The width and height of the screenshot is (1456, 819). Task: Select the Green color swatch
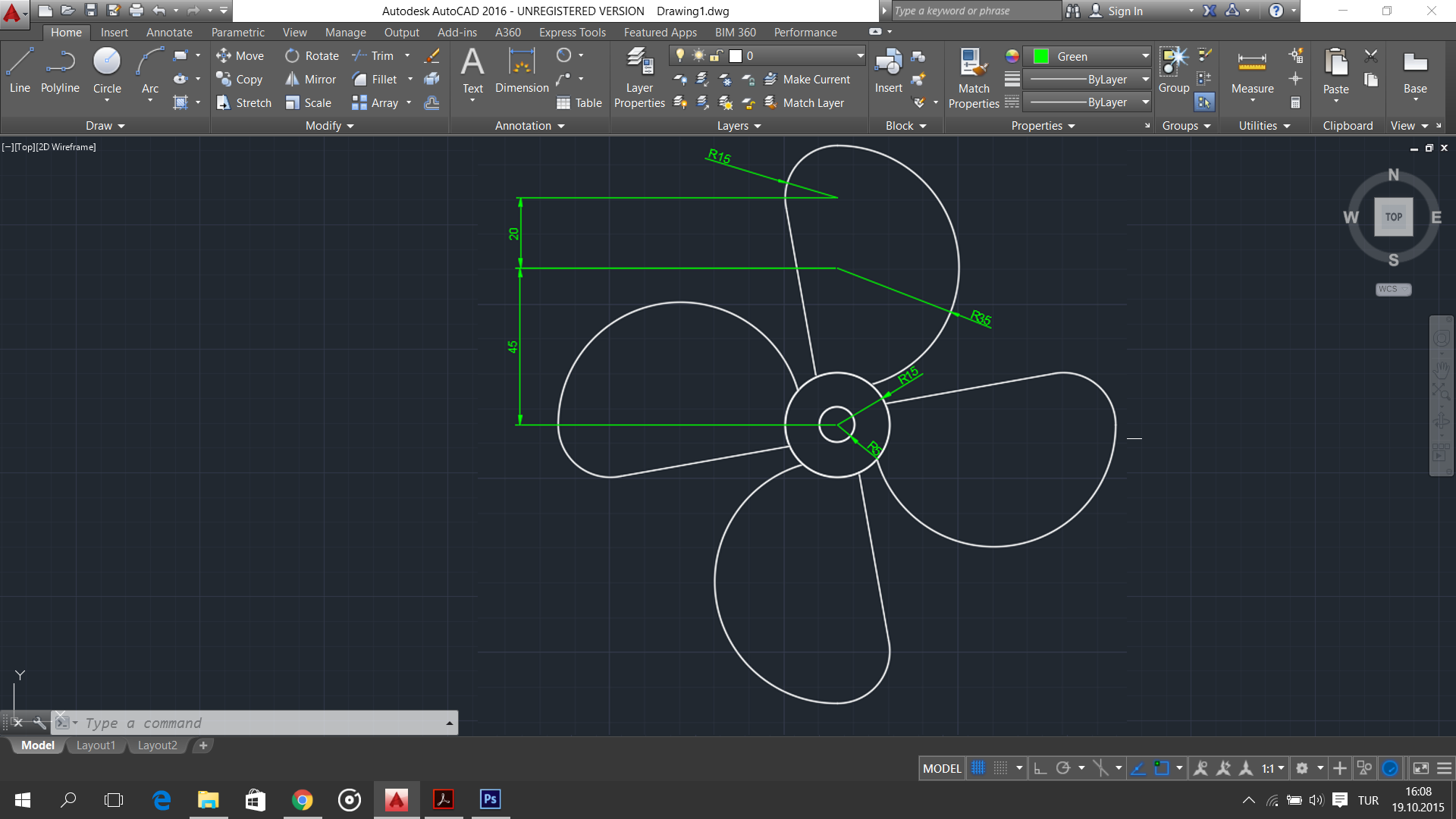tap(1040, 55)
